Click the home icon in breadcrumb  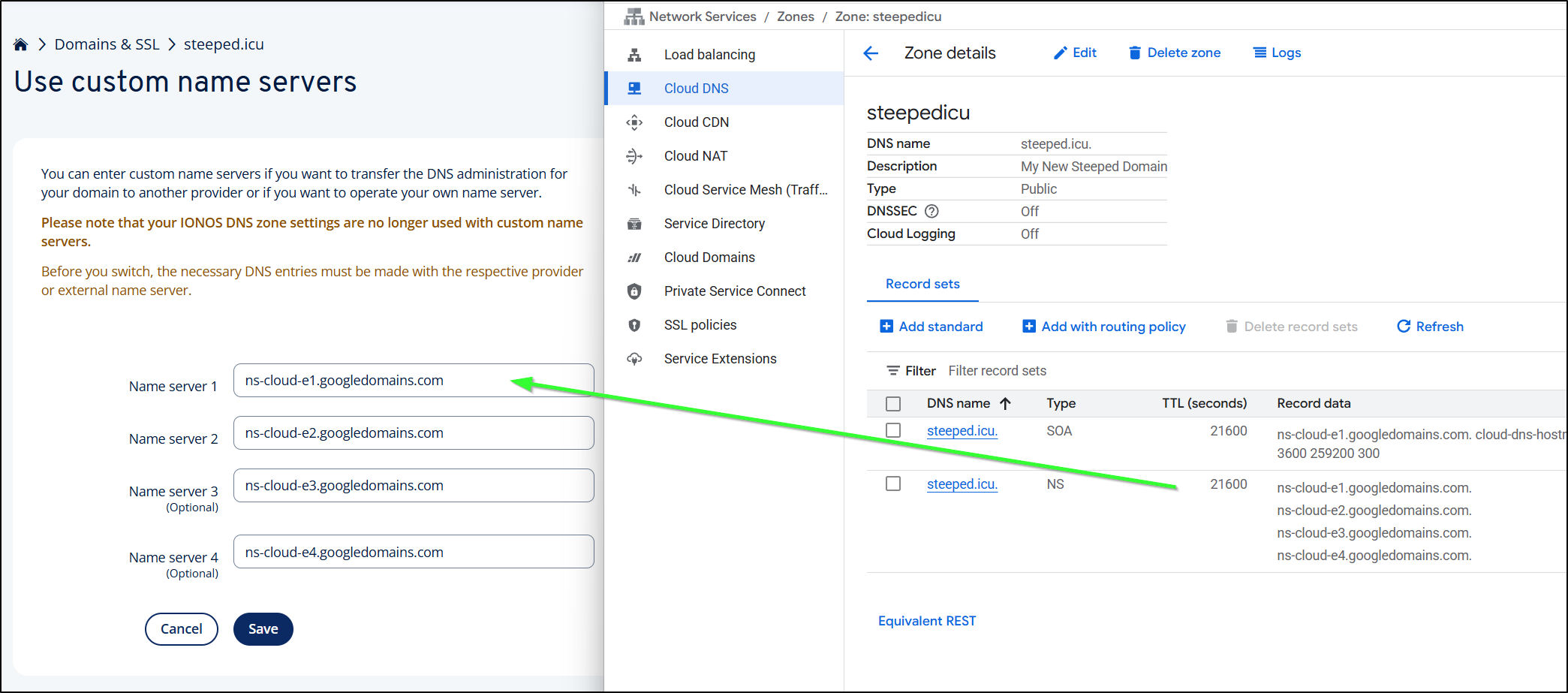(21, 44)
